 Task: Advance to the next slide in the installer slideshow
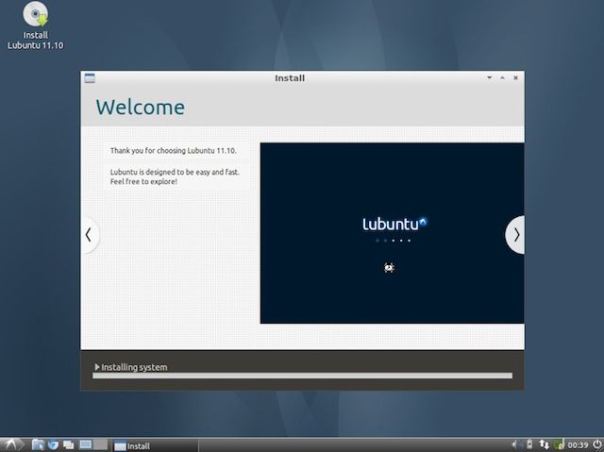[x=516, y=235]
